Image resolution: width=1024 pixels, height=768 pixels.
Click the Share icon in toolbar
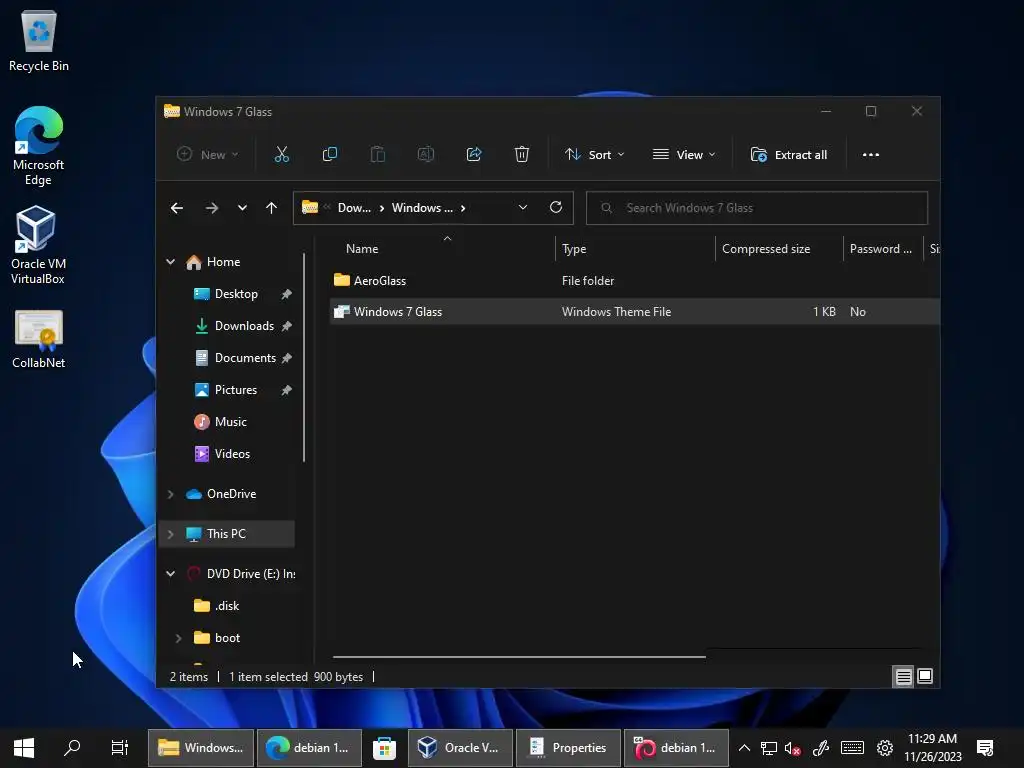click(474, 155)
